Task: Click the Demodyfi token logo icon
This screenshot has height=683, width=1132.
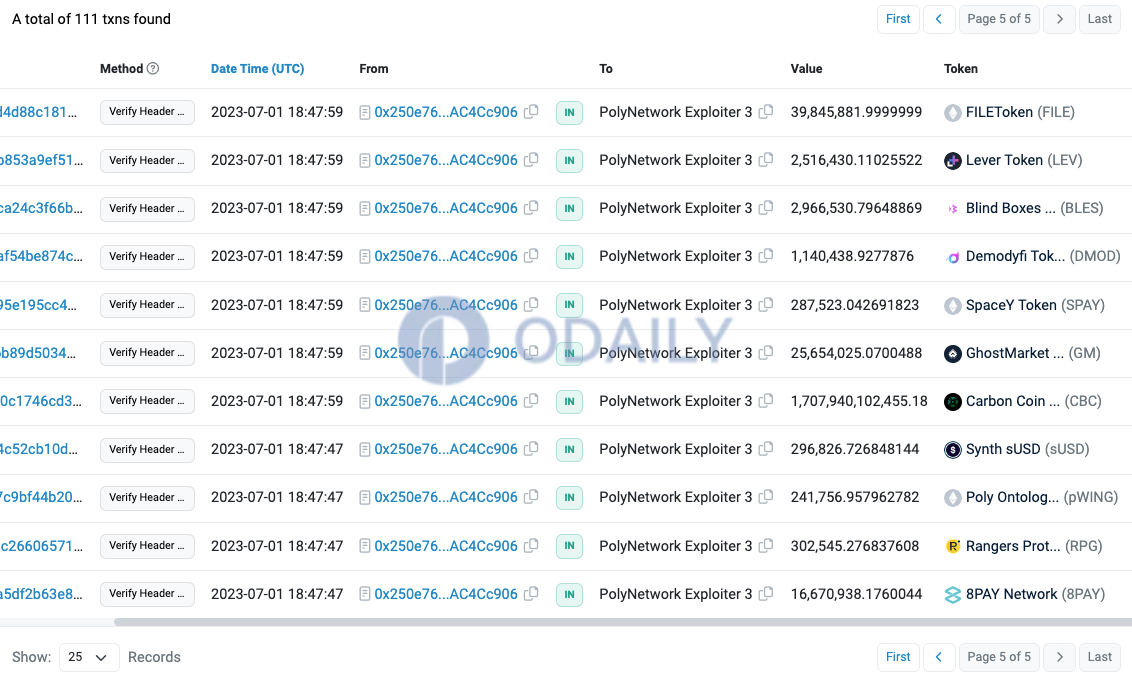Action: [x=953, y=257]
